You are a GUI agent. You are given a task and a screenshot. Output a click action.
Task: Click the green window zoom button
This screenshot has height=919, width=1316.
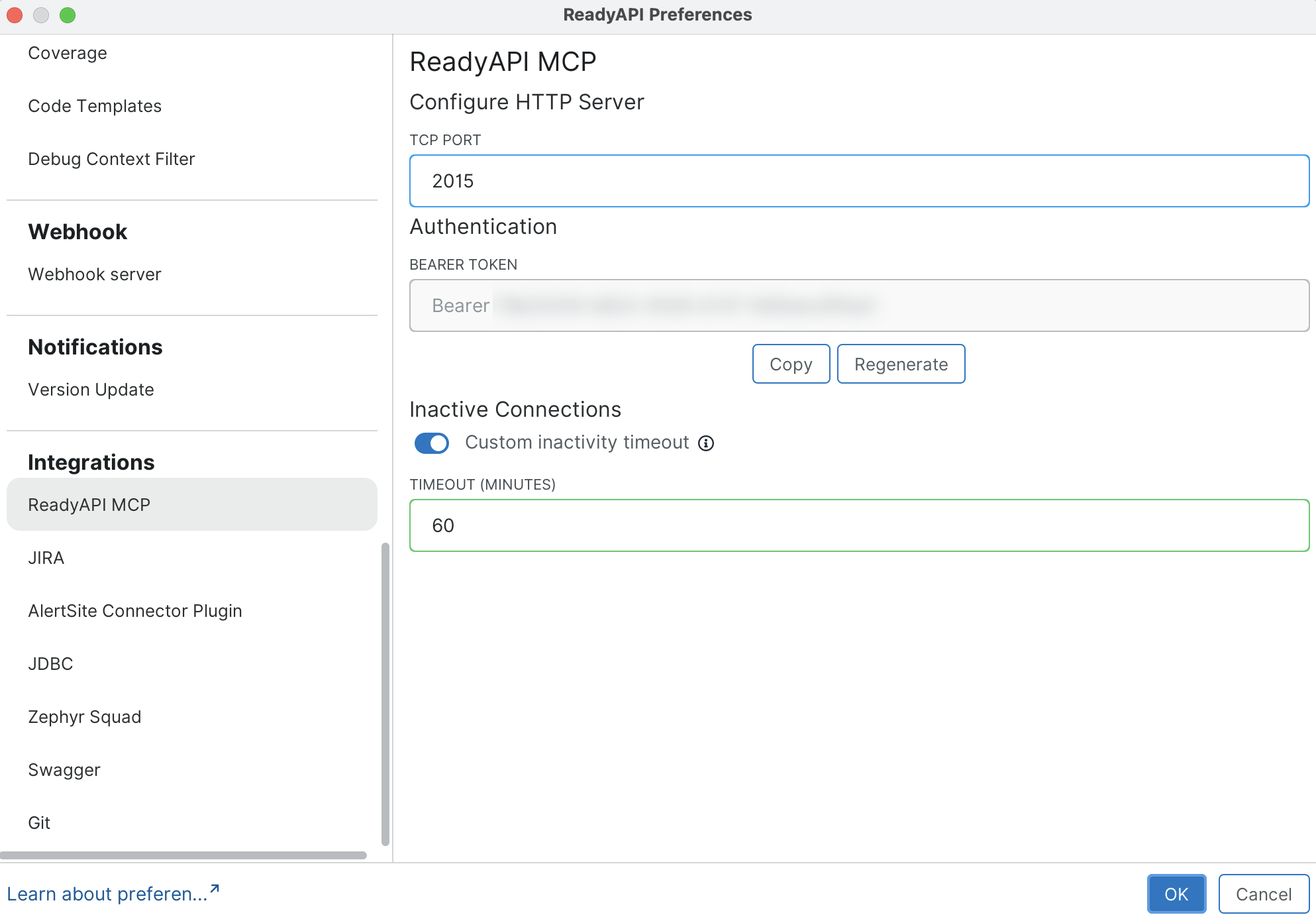(68, 15)
